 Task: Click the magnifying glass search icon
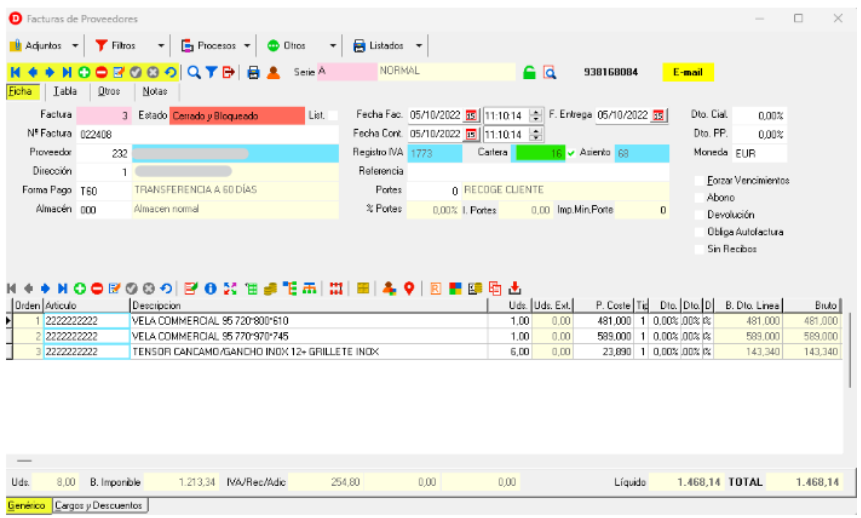194,72
